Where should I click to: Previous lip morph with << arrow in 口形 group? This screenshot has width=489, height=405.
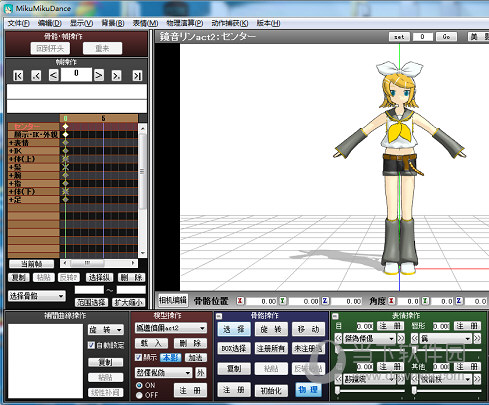coord(414,339)
